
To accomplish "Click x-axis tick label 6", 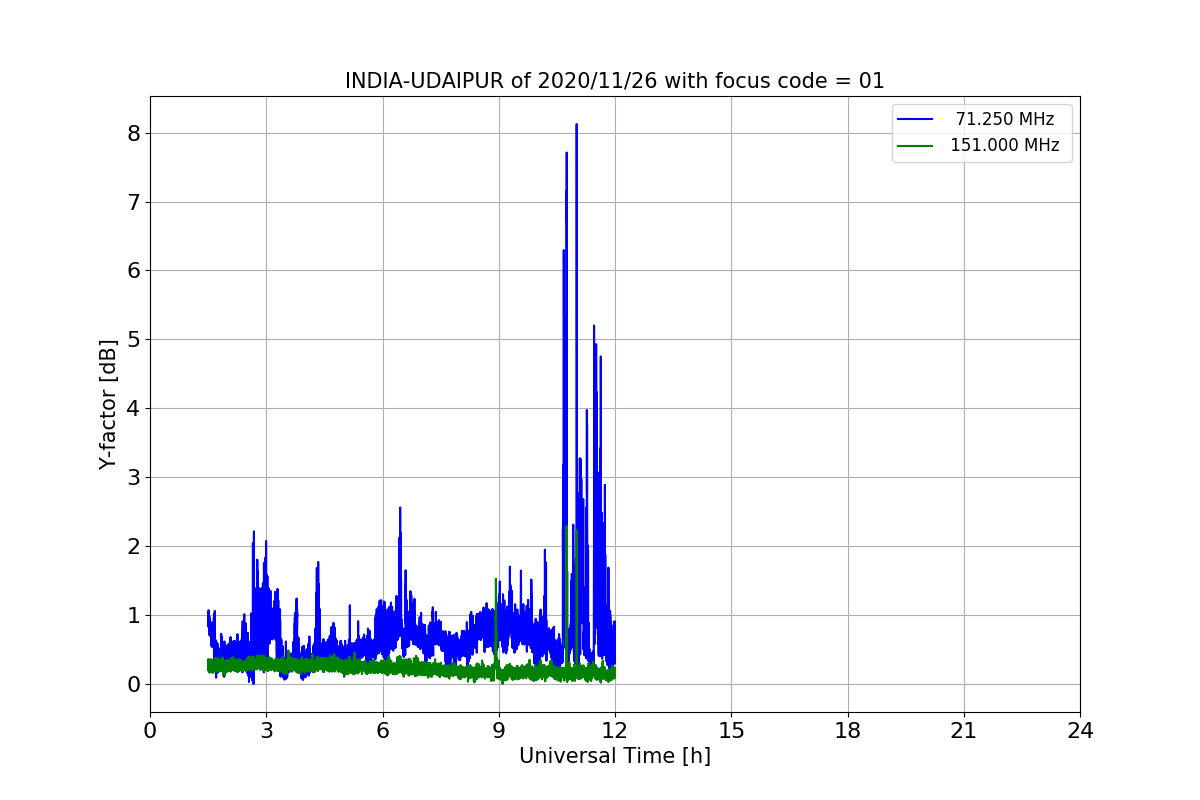I will (x=382, y=731).
